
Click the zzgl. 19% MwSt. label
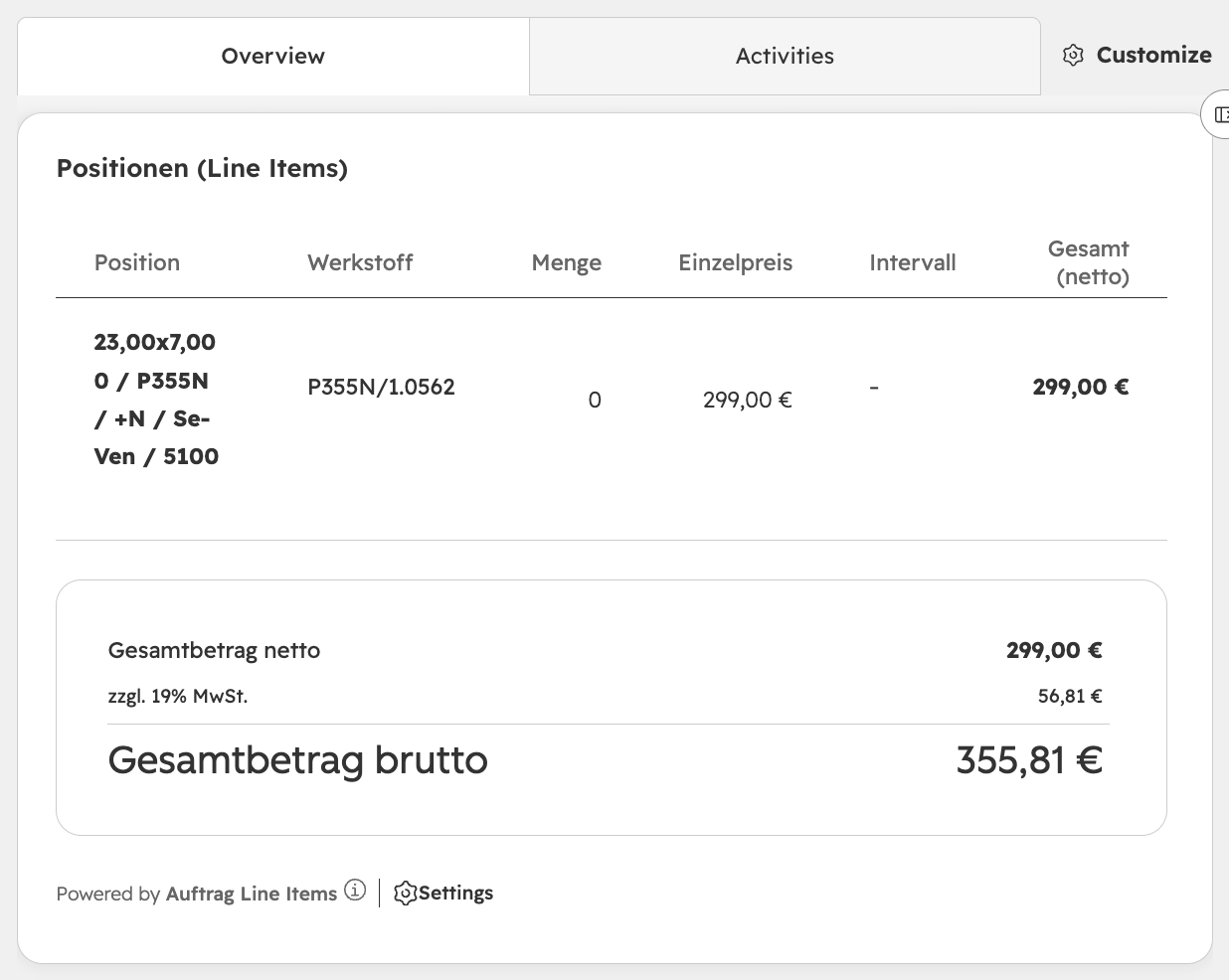[178, 696]
